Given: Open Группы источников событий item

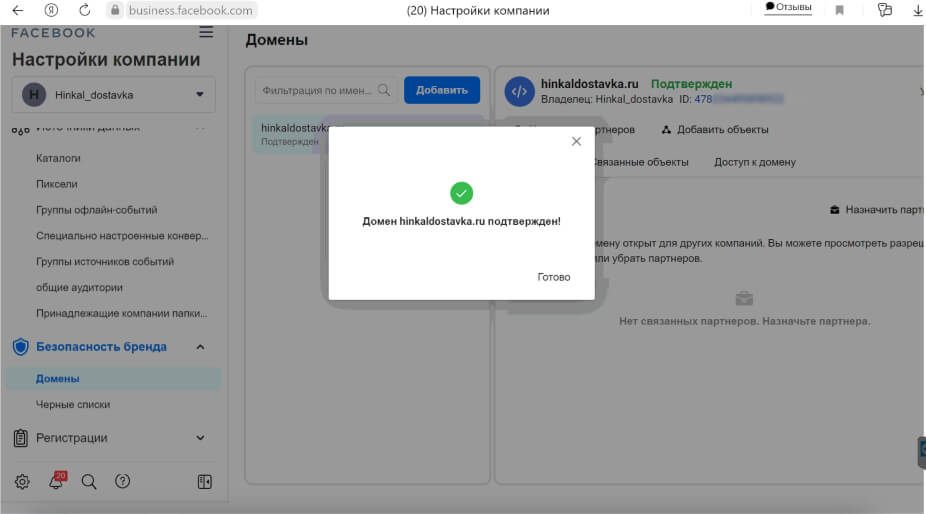Looking at the screenshot, I should 105,262.
